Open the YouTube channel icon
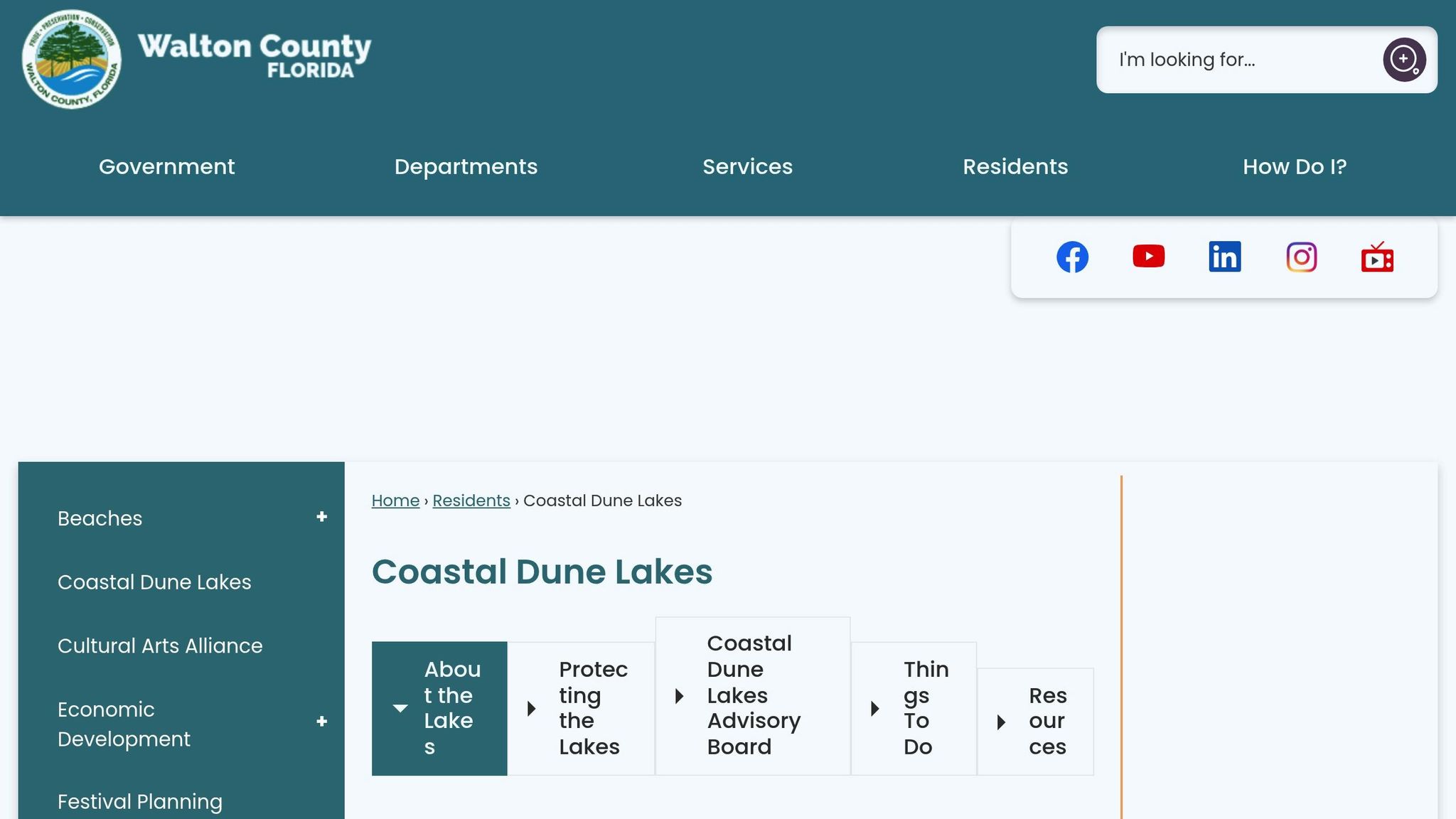This screenshot has height=819, width=1456. (x=1149, y=257)
